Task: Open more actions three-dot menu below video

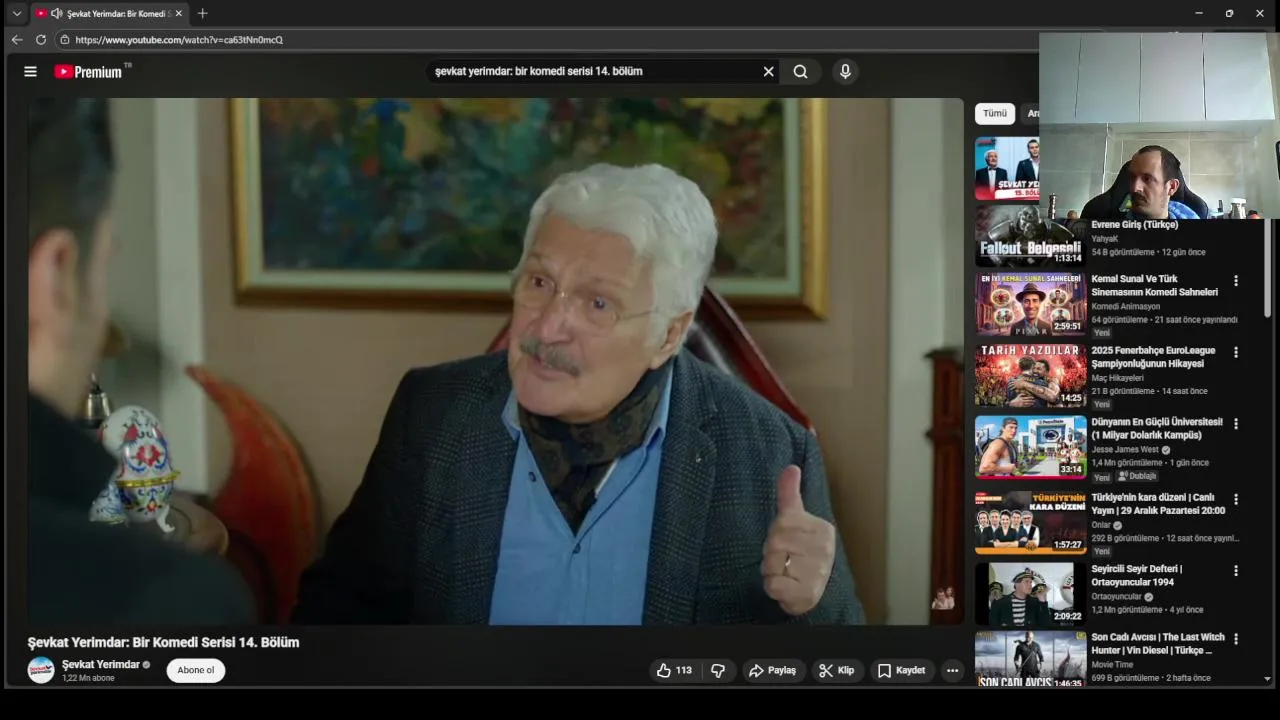Action: tap(952, 670)
